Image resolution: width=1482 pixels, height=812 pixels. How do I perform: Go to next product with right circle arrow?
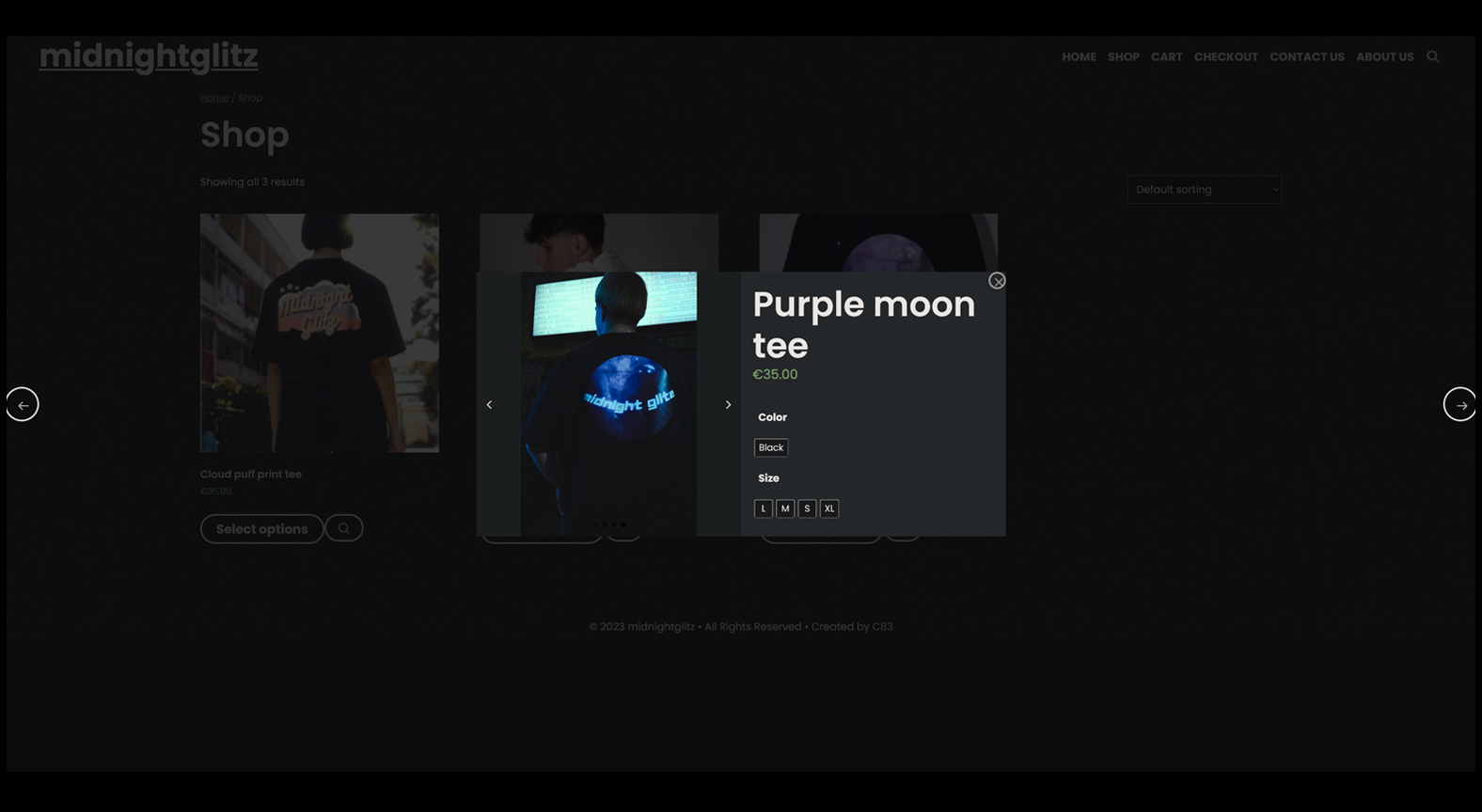1459,405
